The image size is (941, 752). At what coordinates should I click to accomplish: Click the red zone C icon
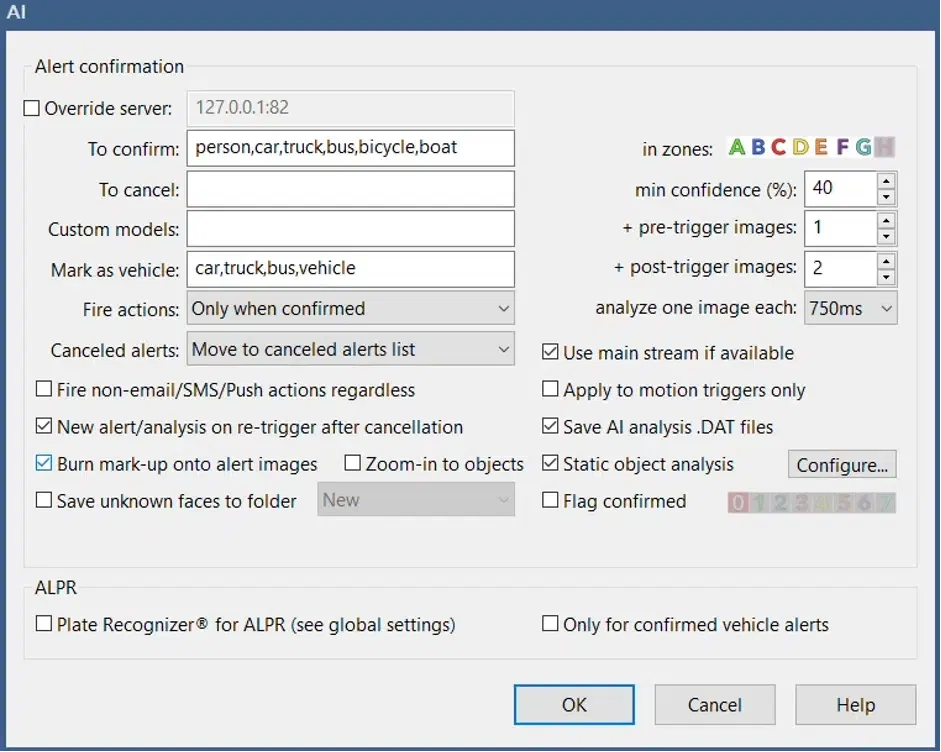pyautogui.click(x=779, y=148)
